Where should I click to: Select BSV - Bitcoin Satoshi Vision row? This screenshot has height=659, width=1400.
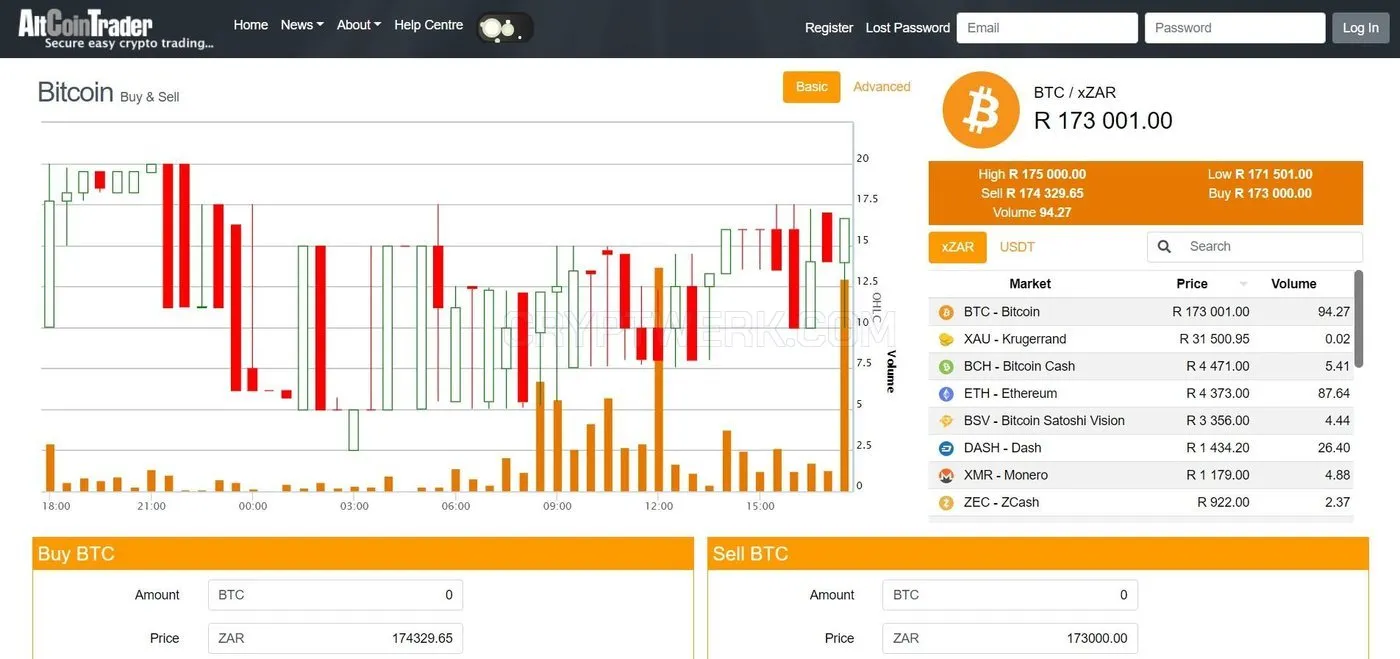click(x=1140, y=421)
